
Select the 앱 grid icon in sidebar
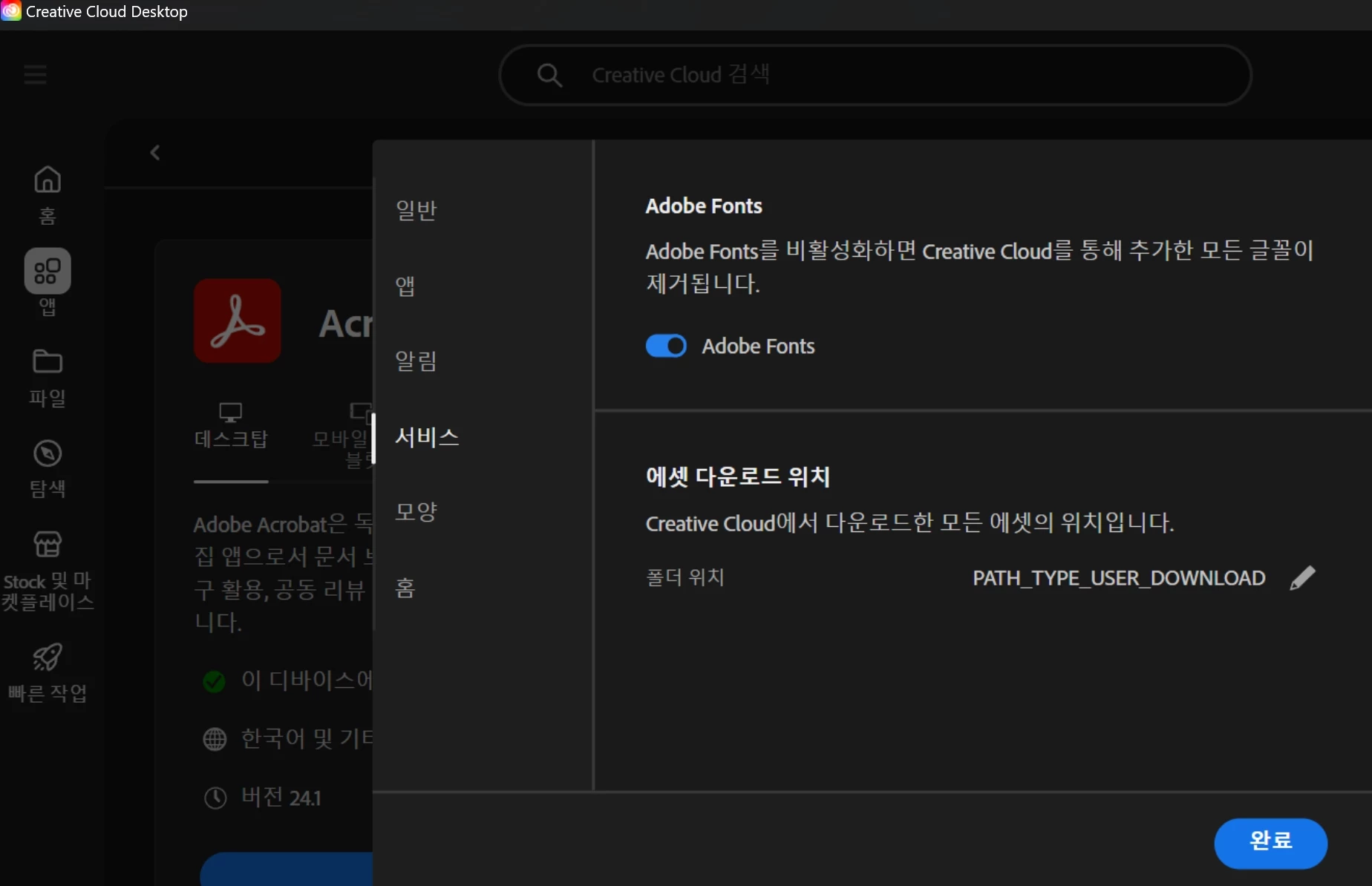(x=48, y=271)
